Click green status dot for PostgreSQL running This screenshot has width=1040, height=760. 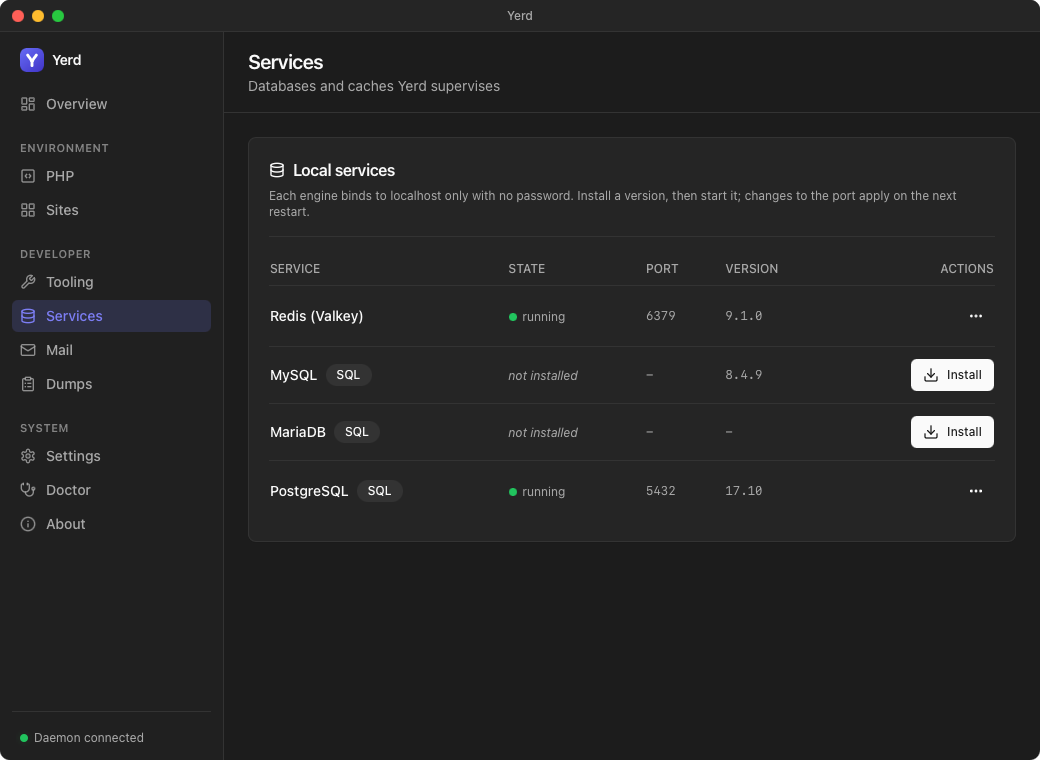513,492
